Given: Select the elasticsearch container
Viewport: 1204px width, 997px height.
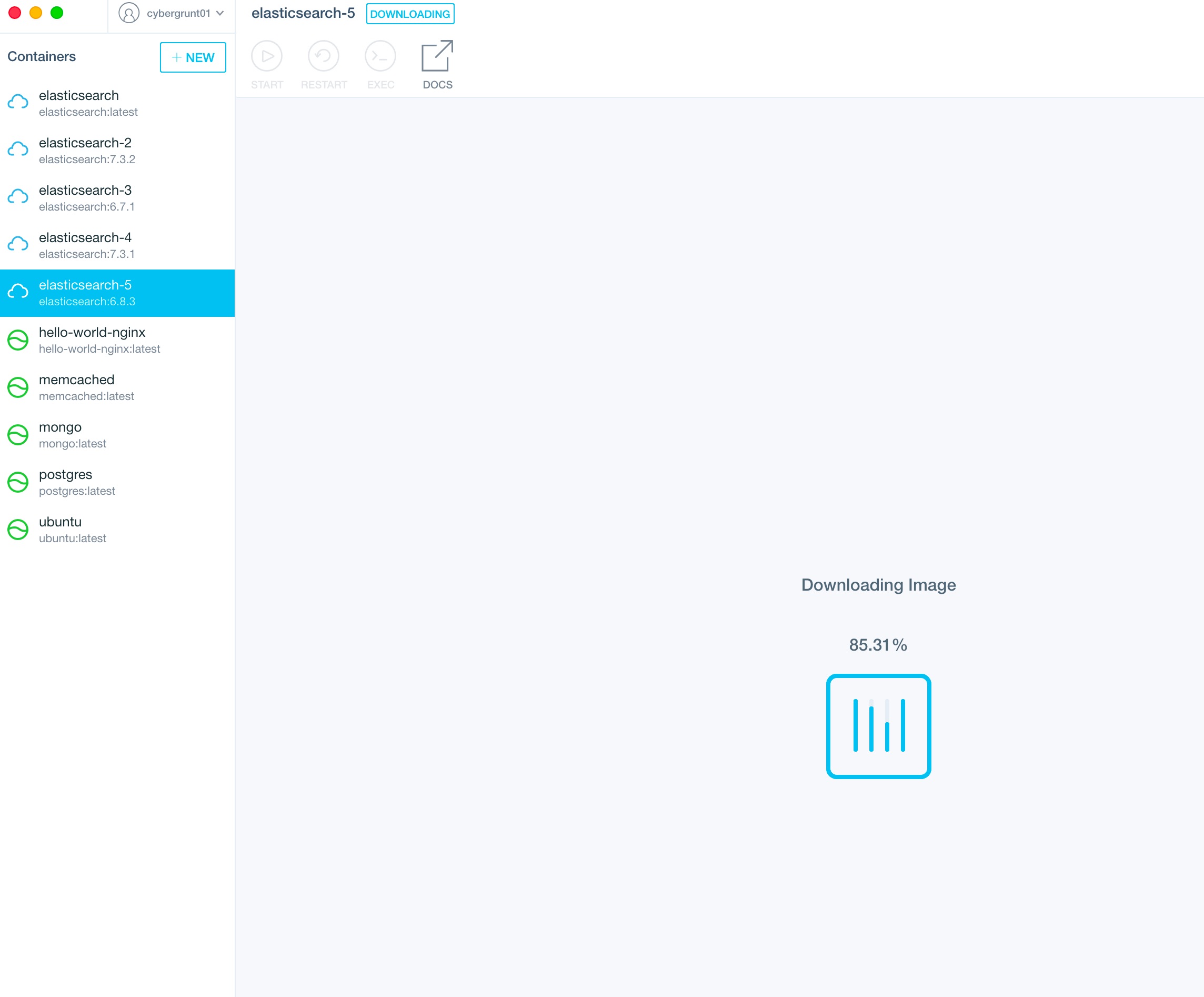Looking at the screenshot, I should (x=117, y=103).
